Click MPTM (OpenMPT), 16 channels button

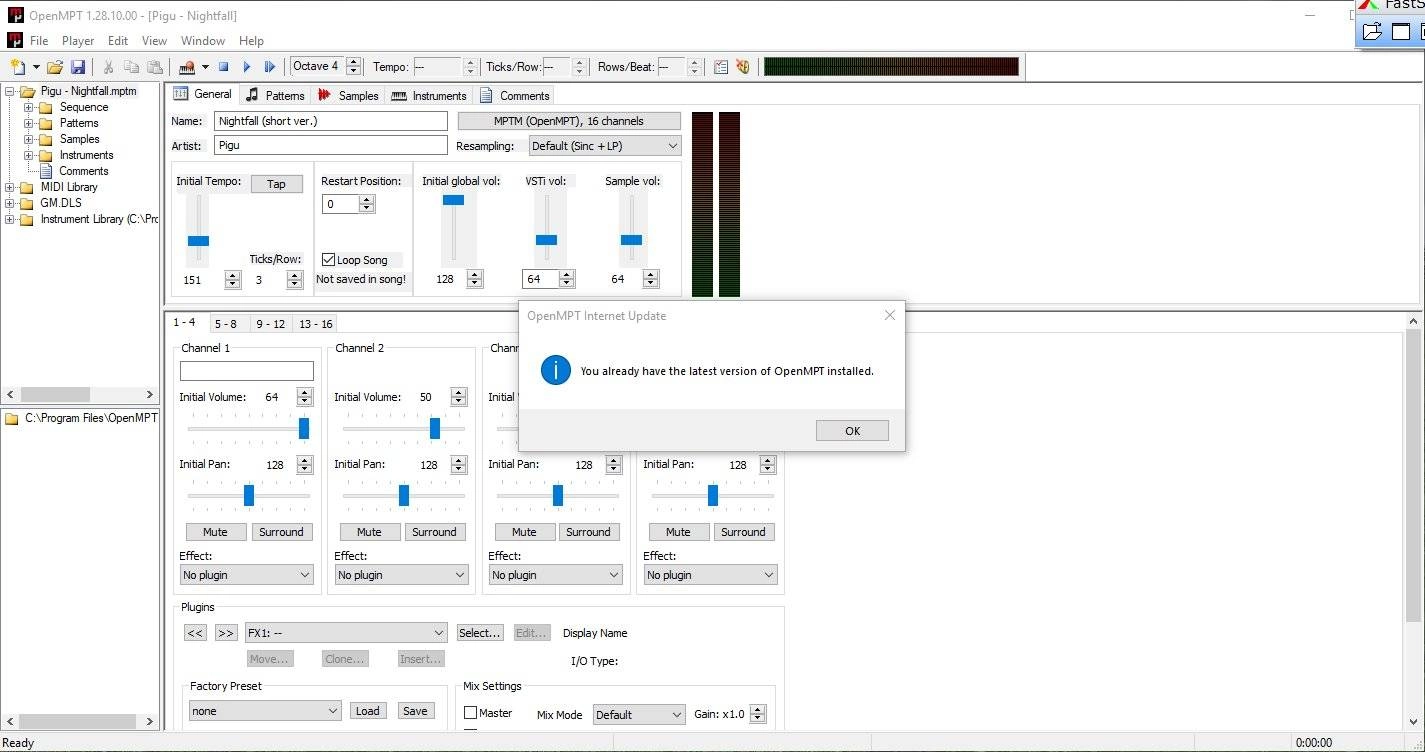click(569, 121)
